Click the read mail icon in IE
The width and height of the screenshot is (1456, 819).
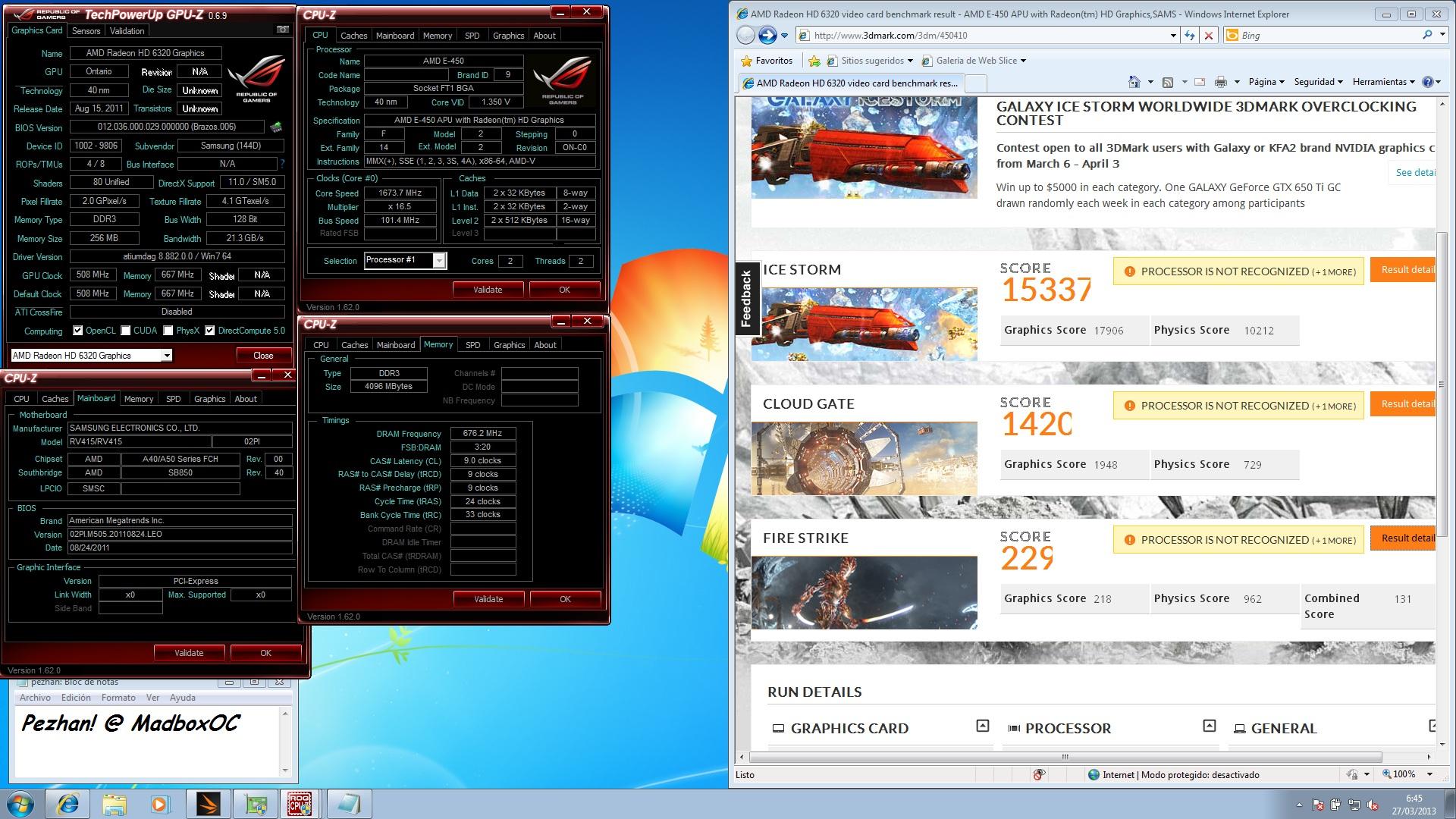coord(1200,82)
